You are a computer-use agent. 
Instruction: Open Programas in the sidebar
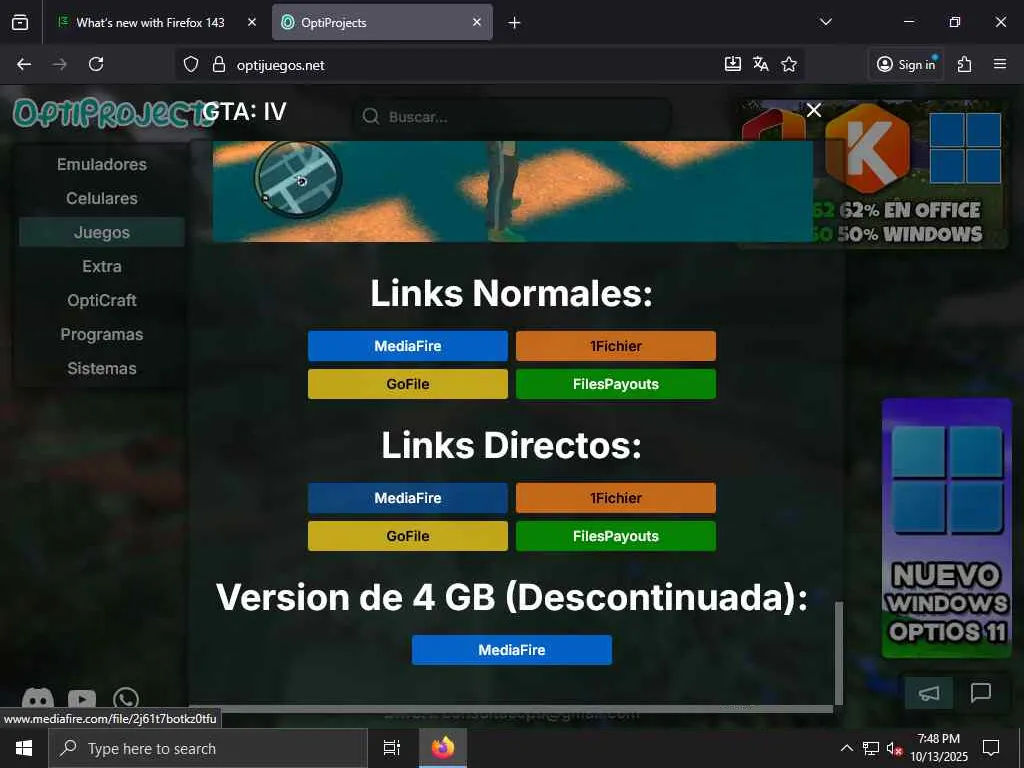tap(102, 334)
